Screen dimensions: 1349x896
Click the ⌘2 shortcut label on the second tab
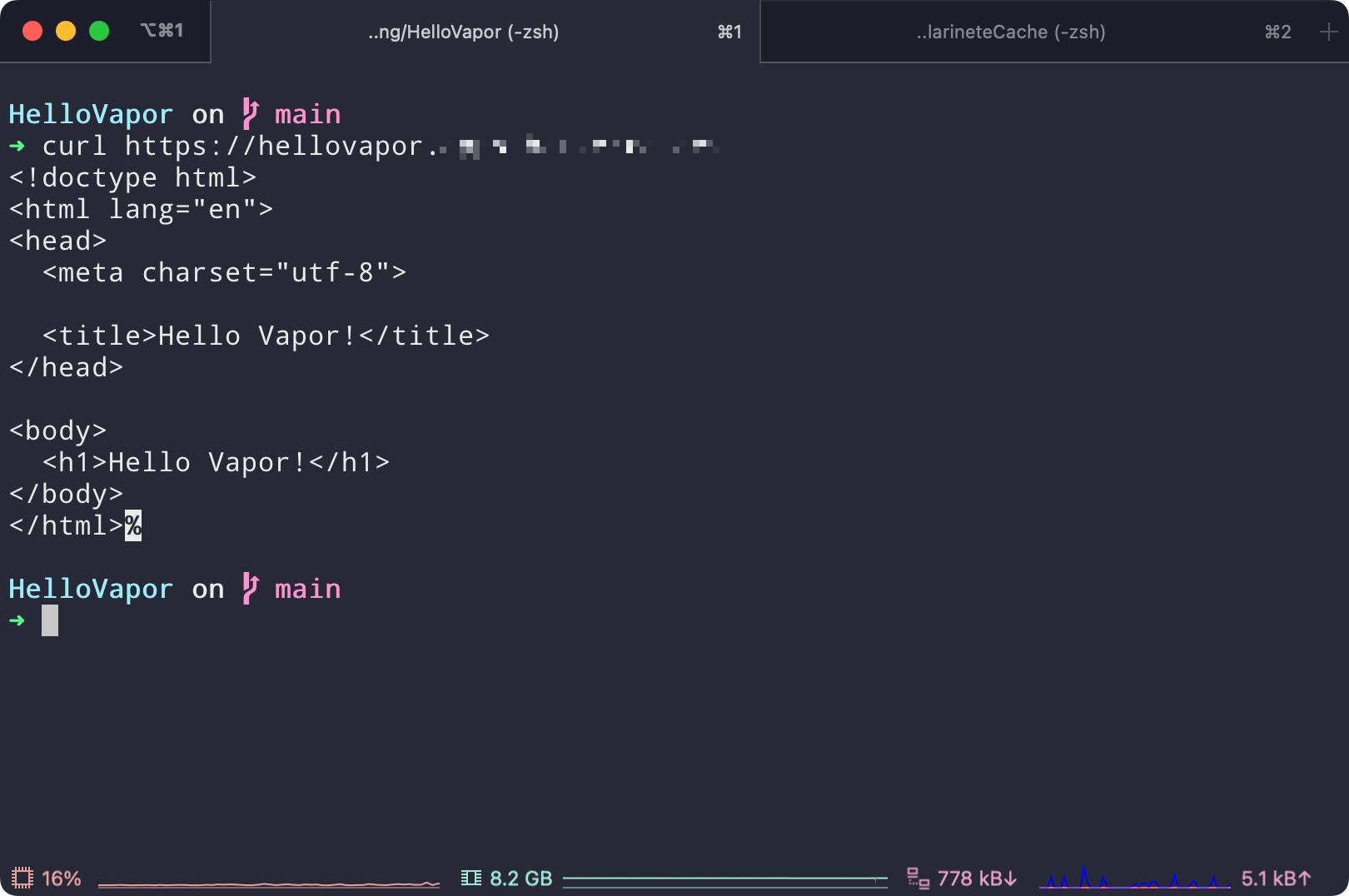tap(1277, 32)
